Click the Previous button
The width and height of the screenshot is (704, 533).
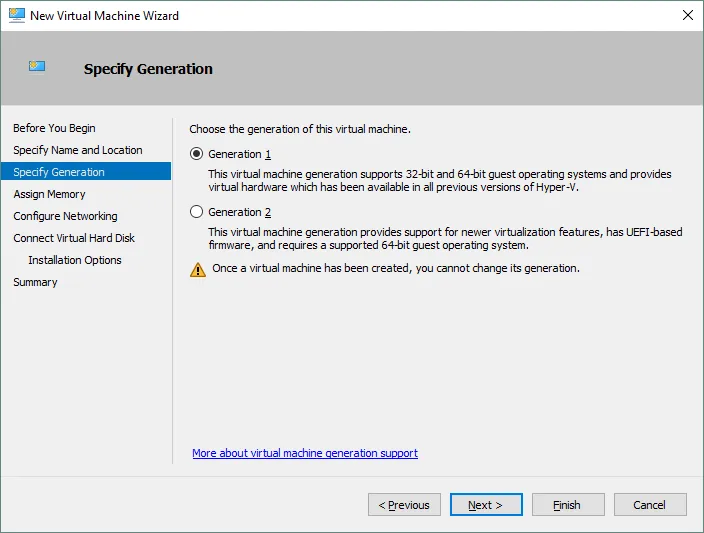pos(404,505)
